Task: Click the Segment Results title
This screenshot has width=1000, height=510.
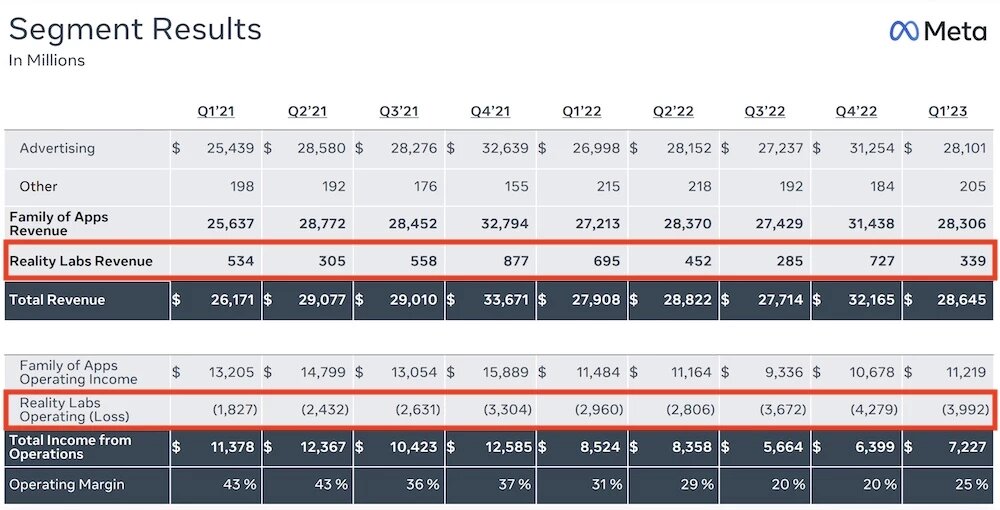Action: point(135,29)
